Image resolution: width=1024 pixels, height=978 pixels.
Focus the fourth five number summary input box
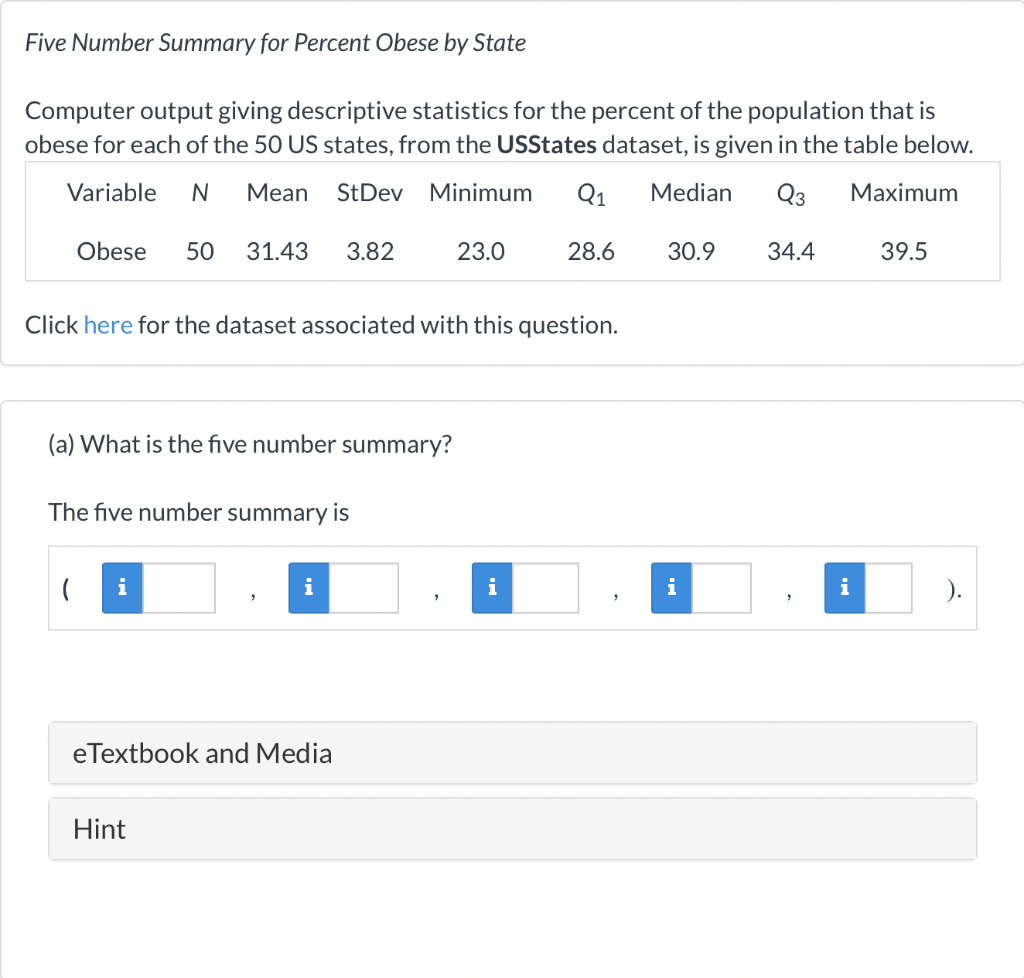pyautogui.click(x=721, y=588)
